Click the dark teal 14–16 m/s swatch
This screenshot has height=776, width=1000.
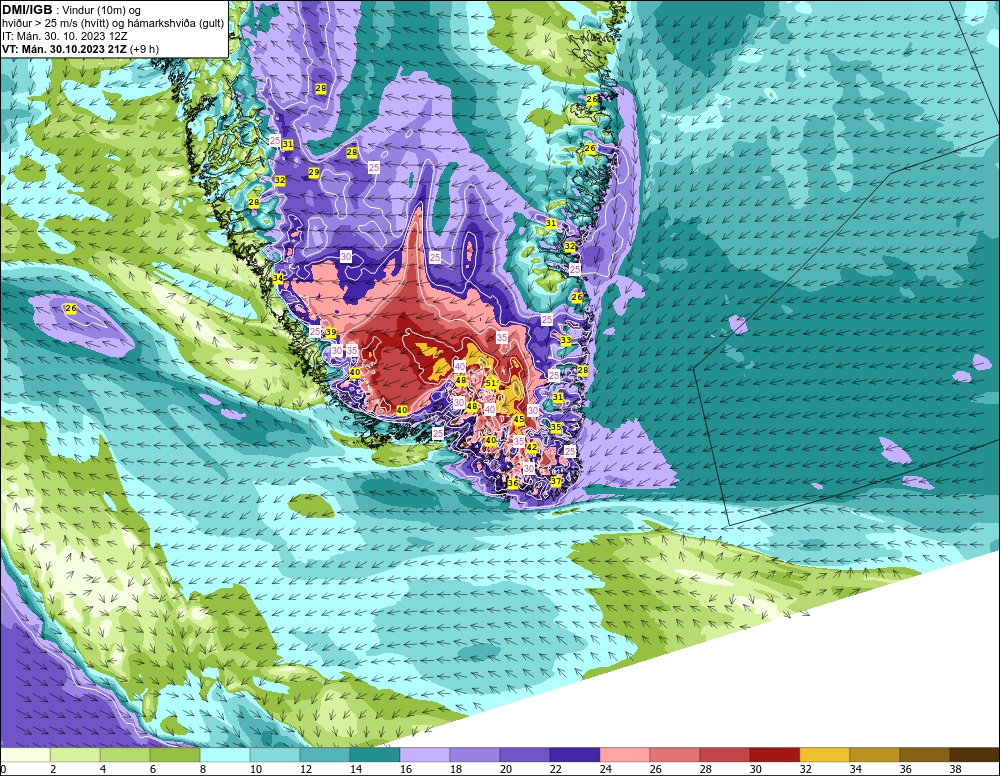point(375,755)
